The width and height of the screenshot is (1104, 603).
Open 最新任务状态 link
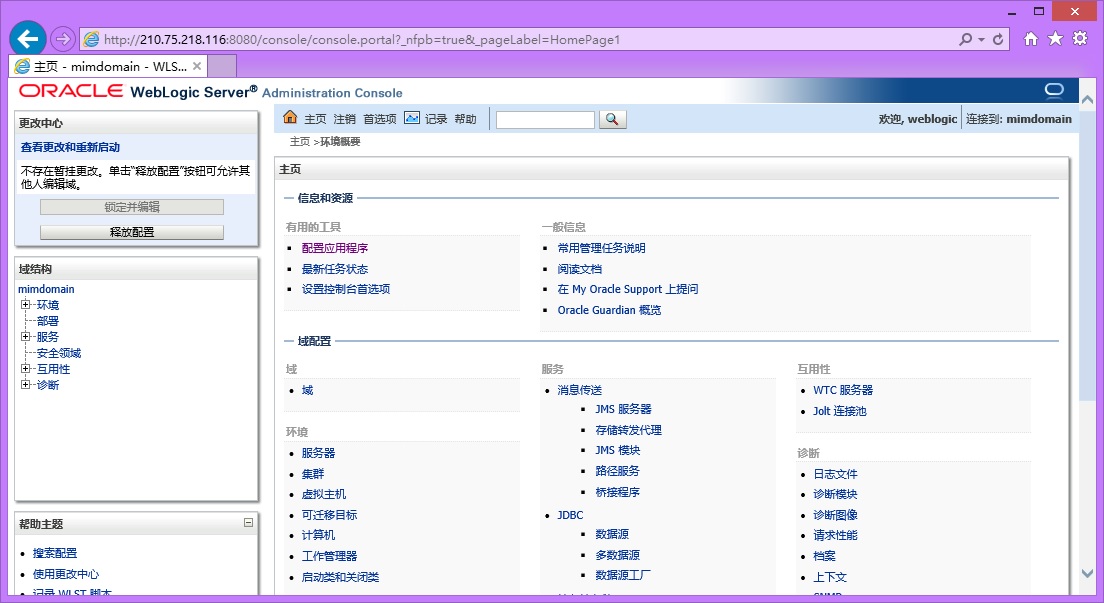335,269
